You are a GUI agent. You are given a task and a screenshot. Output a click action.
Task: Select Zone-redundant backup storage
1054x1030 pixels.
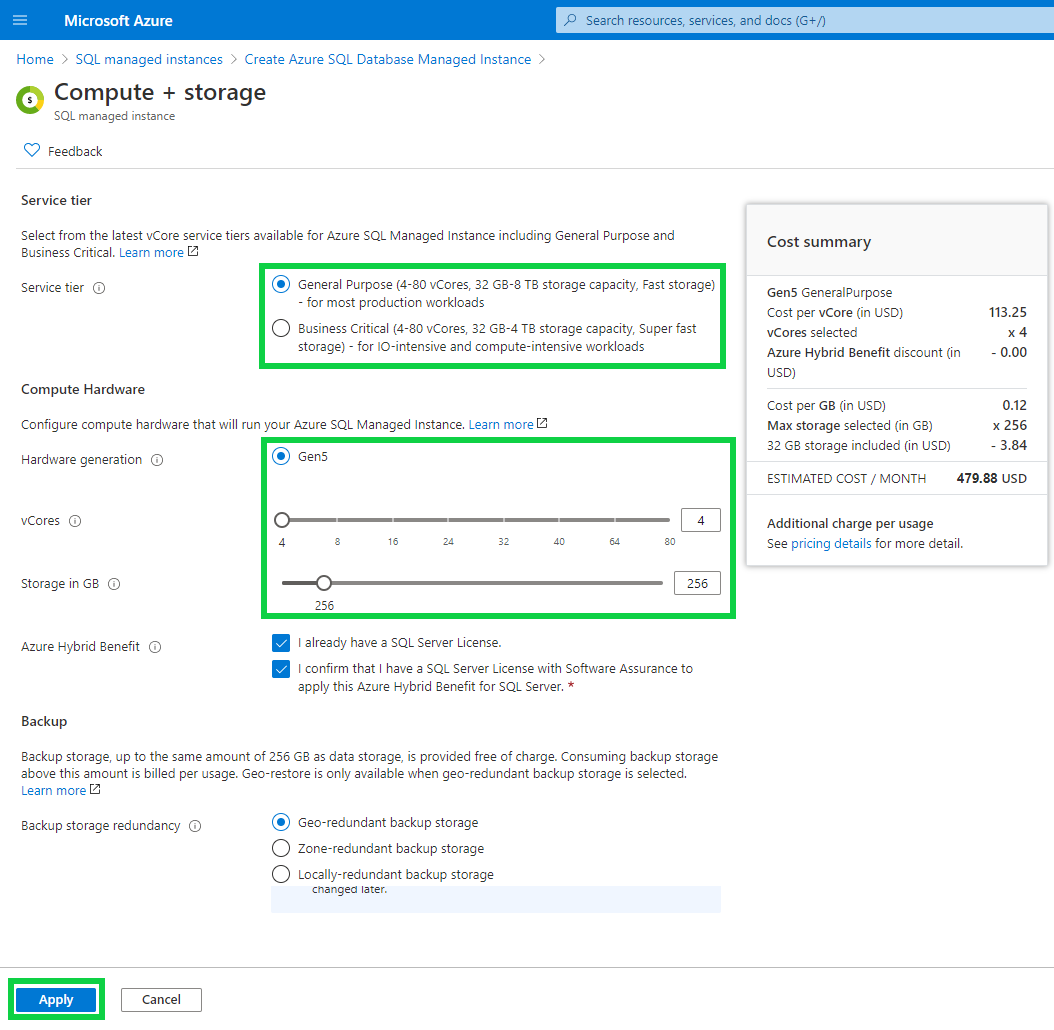click(x=281, y=848)
